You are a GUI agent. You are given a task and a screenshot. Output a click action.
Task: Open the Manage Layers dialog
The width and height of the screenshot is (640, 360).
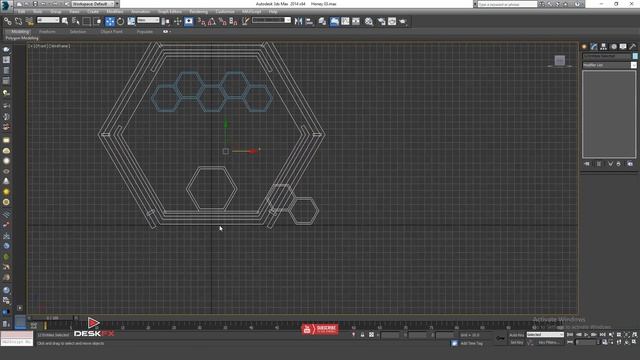pos(322,22)
